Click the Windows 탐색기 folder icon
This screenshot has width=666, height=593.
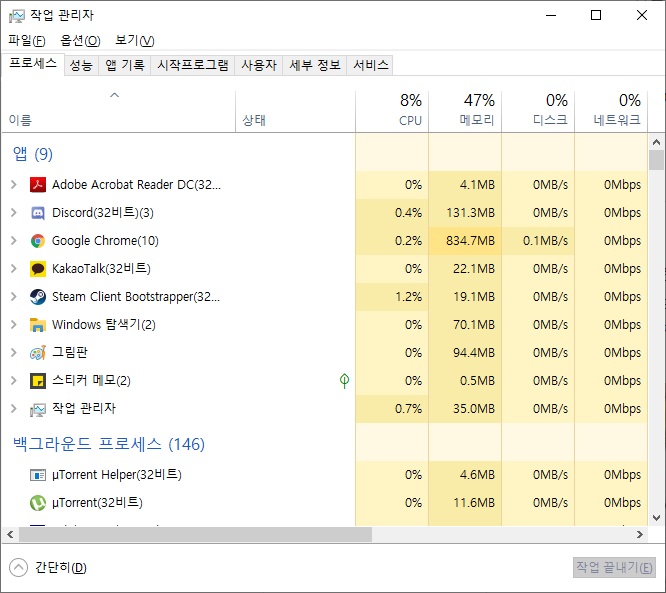(x=38, y=325)
